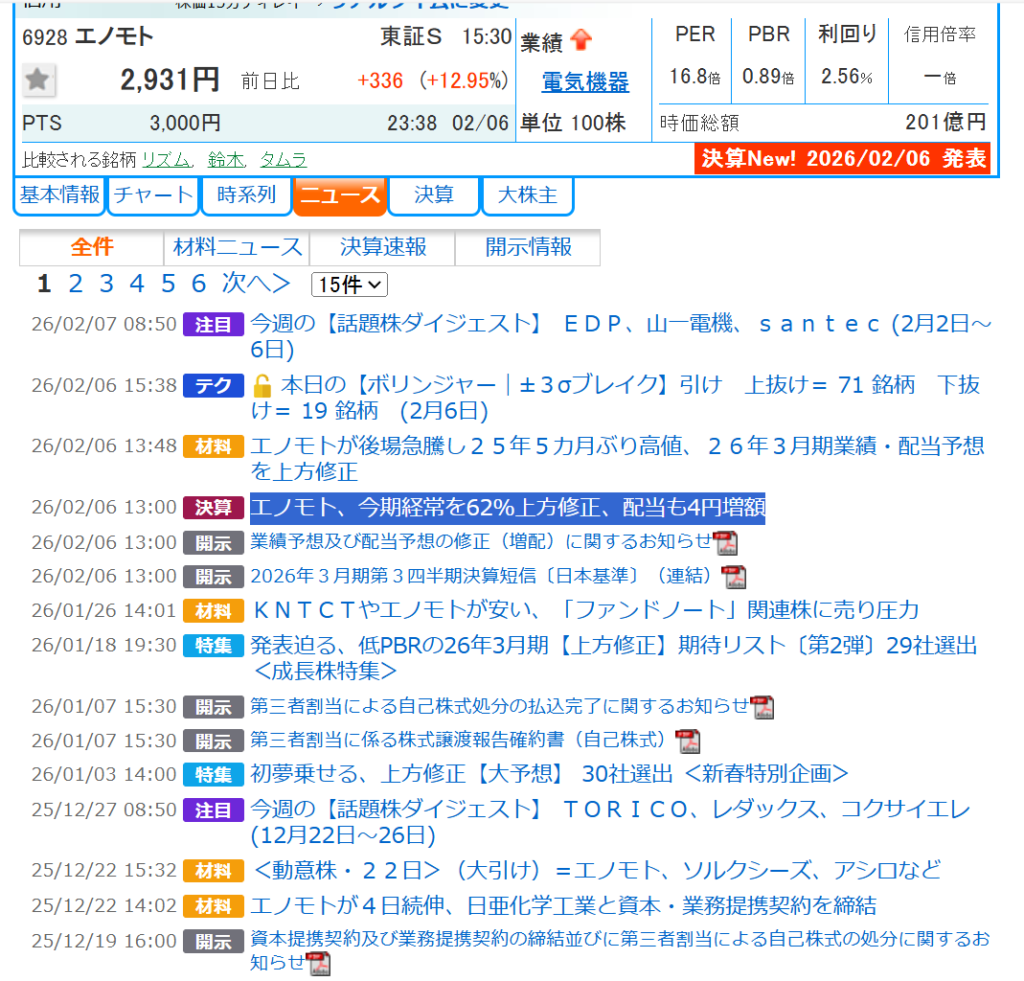
Task: Select the 開示情報 filter tab
Action: 528,247
